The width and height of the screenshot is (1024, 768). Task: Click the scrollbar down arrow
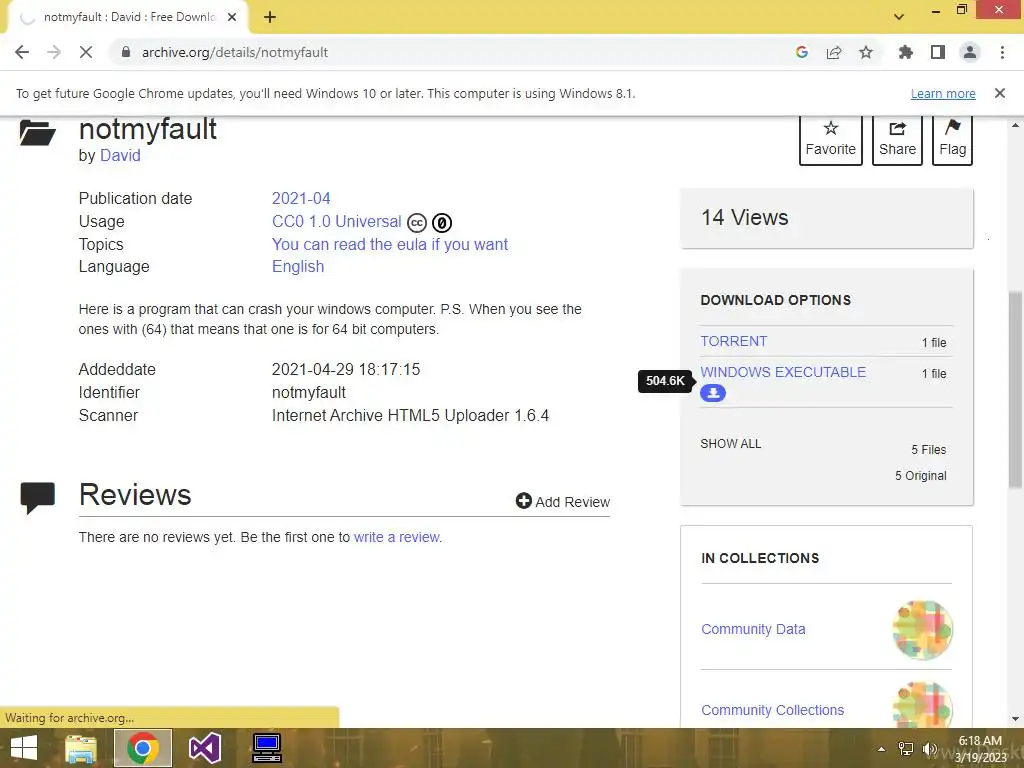1015,719
